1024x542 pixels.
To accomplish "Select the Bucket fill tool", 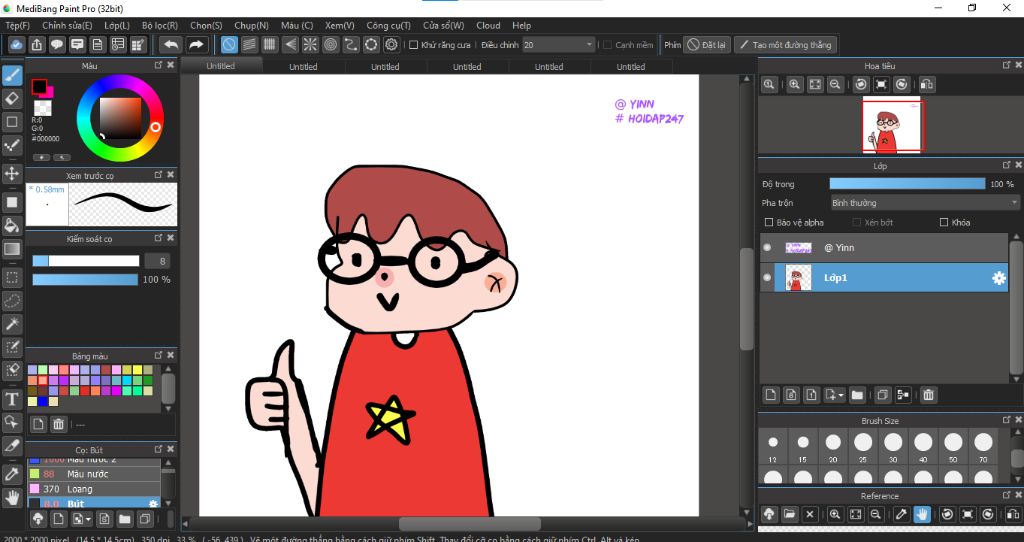I will pos(12,226).
